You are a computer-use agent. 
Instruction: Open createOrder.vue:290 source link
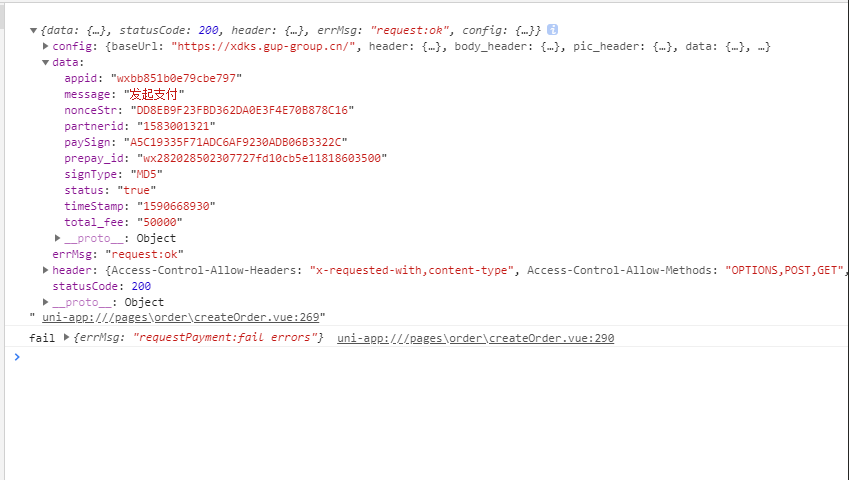(475, 338)
